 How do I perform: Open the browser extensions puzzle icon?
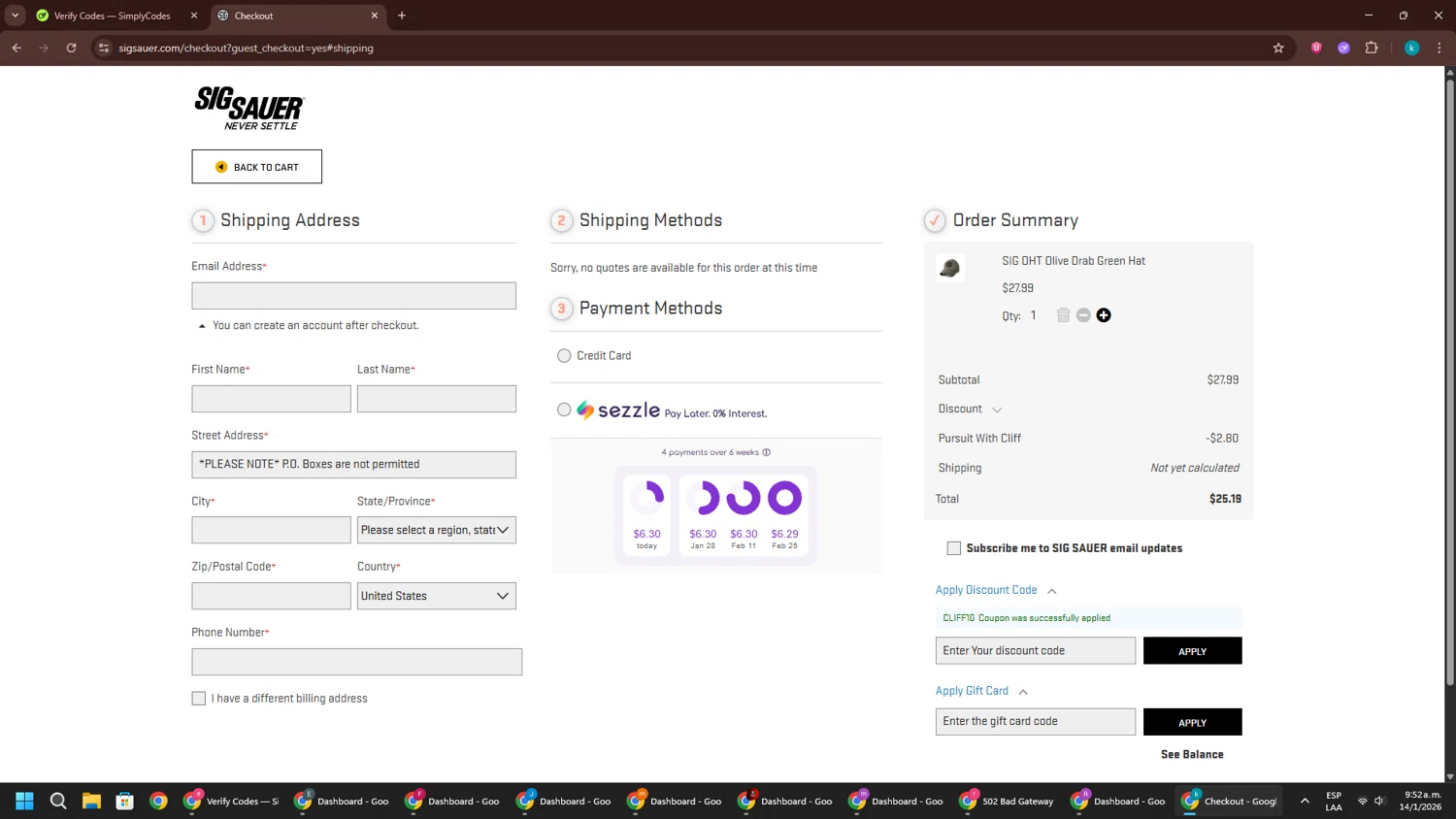pyautogui.click(x=1372, y=48)
